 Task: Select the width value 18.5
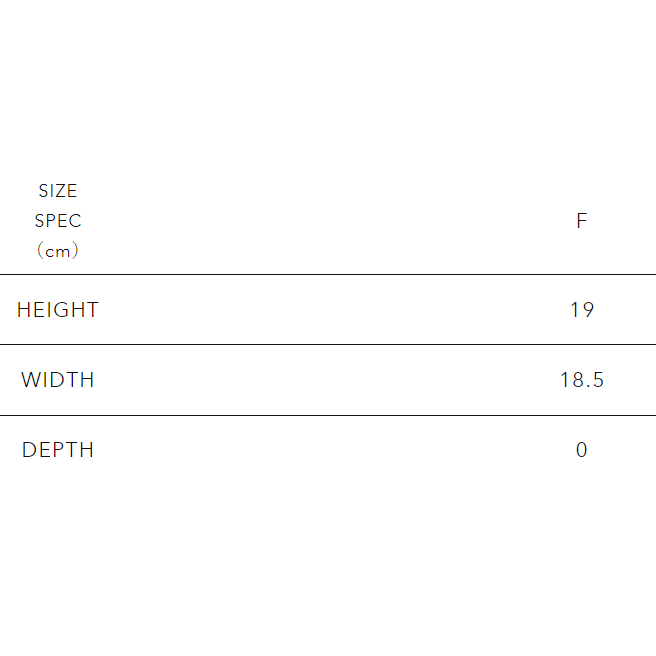point(581,380)
